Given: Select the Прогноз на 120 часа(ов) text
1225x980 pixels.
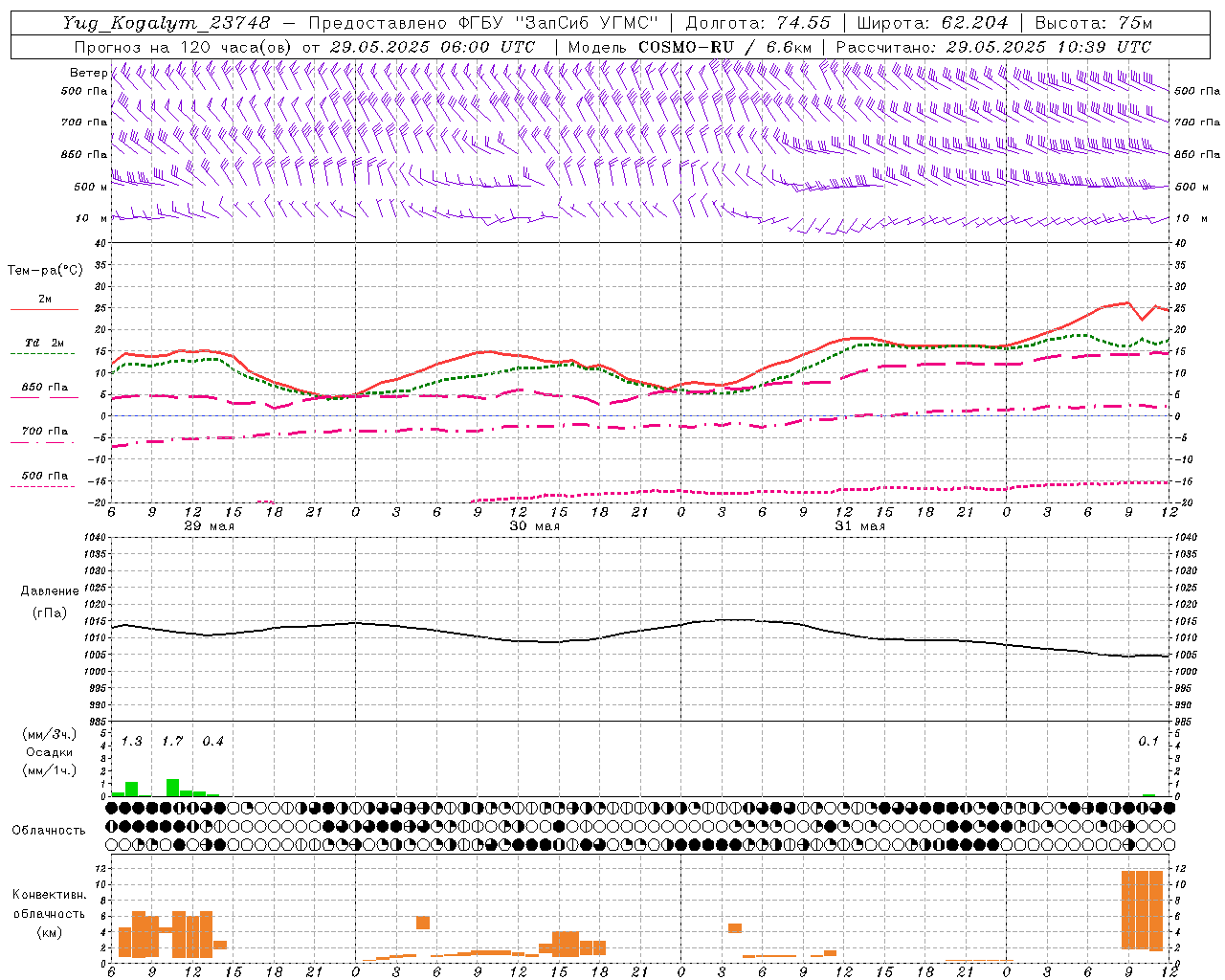Looking at the screenshot, I should pyautogui.click(x=184, y=47).
